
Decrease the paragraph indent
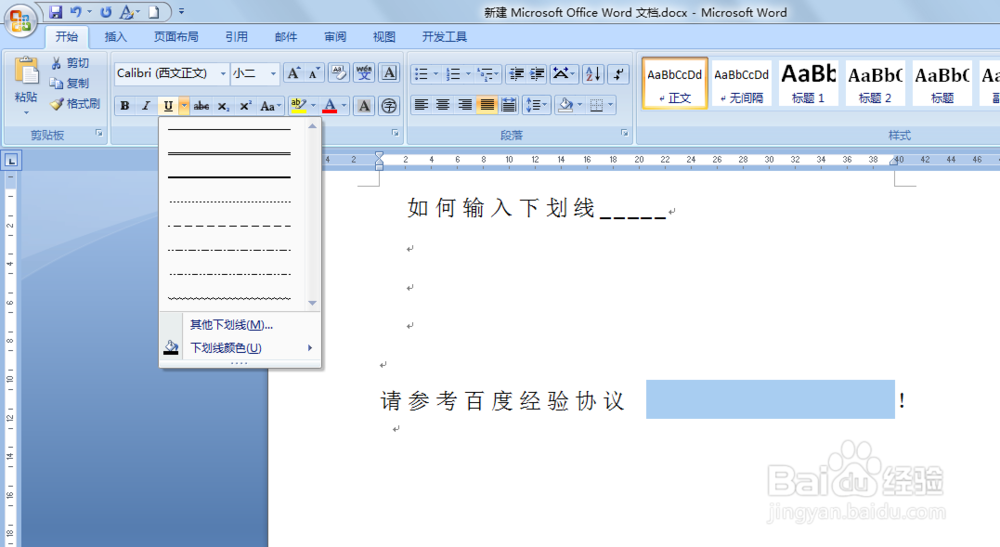coord(517,74)
